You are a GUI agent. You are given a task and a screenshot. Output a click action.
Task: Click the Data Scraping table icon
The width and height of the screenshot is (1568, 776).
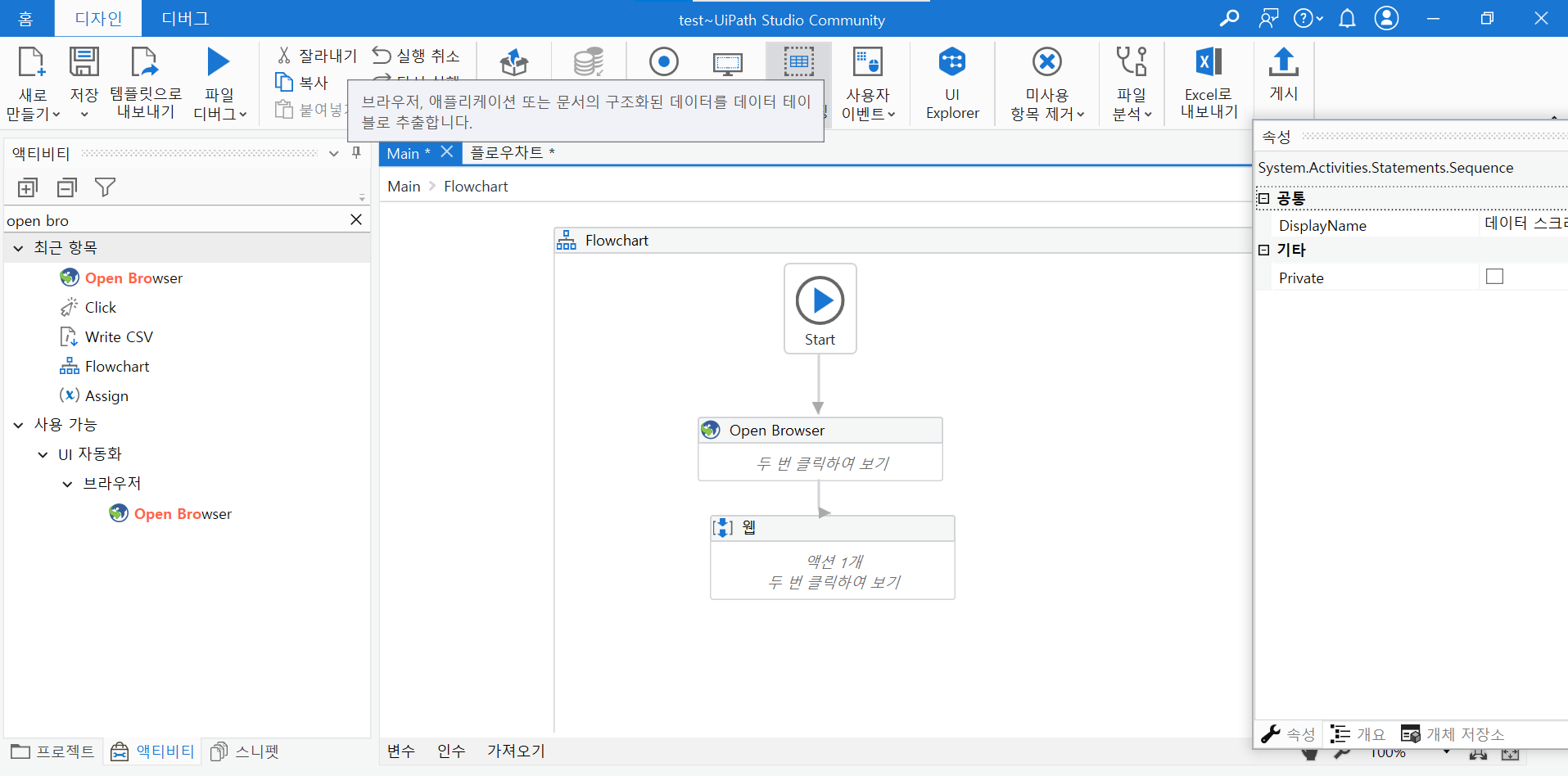798,62
